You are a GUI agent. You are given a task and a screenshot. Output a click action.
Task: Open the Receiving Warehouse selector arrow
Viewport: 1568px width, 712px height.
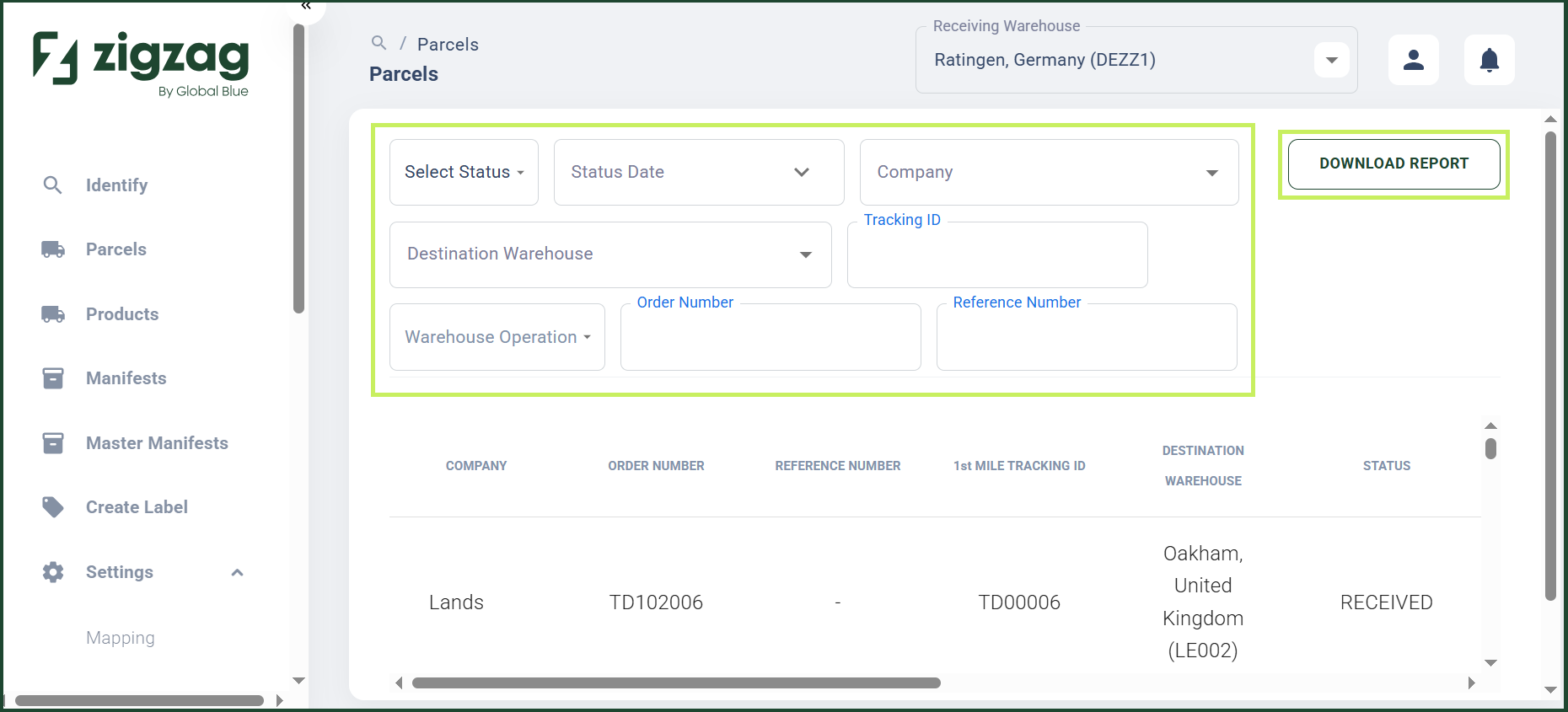1332,60
